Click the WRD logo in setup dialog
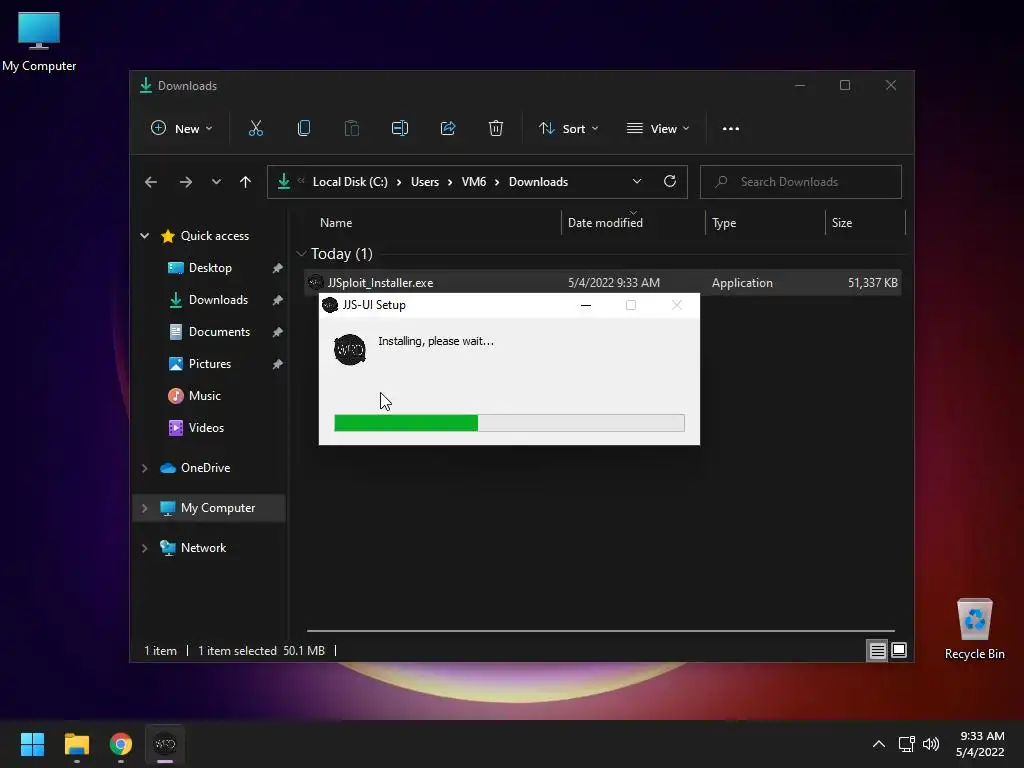The height and width of the screenshot is (768, 1024). [350, 350]
